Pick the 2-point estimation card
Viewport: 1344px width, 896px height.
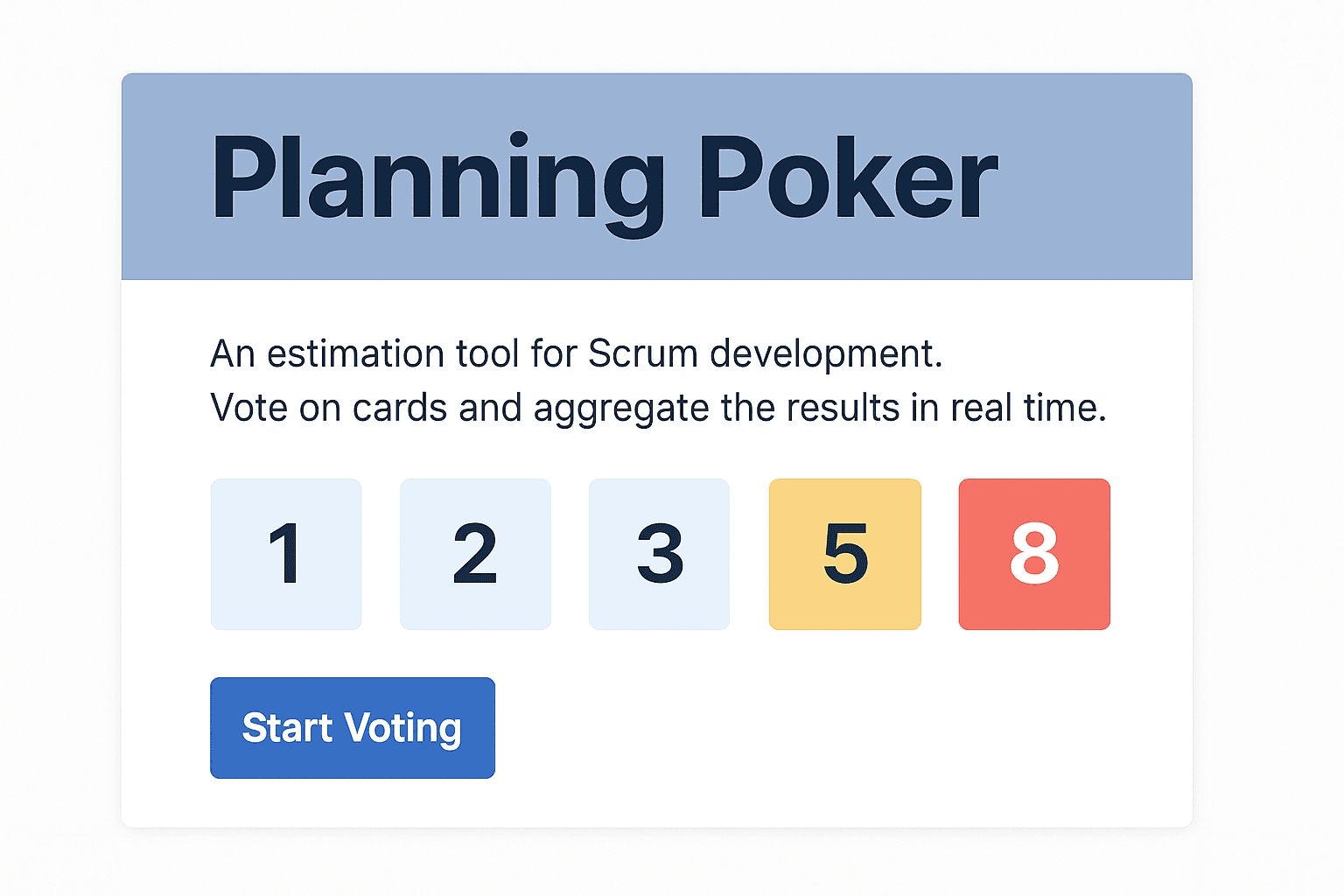[475, 554]
